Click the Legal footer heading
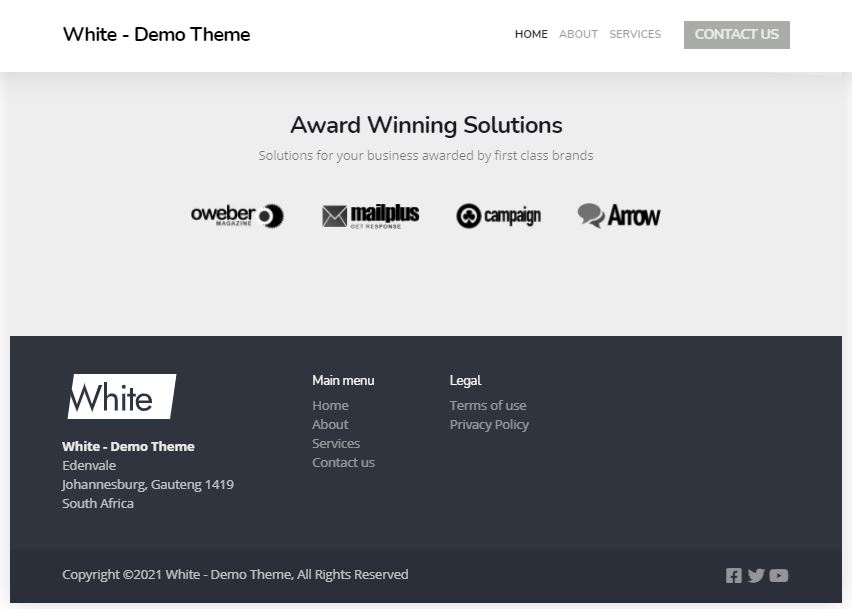The width and height of the screenshot is (852, 609). click(466, 380)
